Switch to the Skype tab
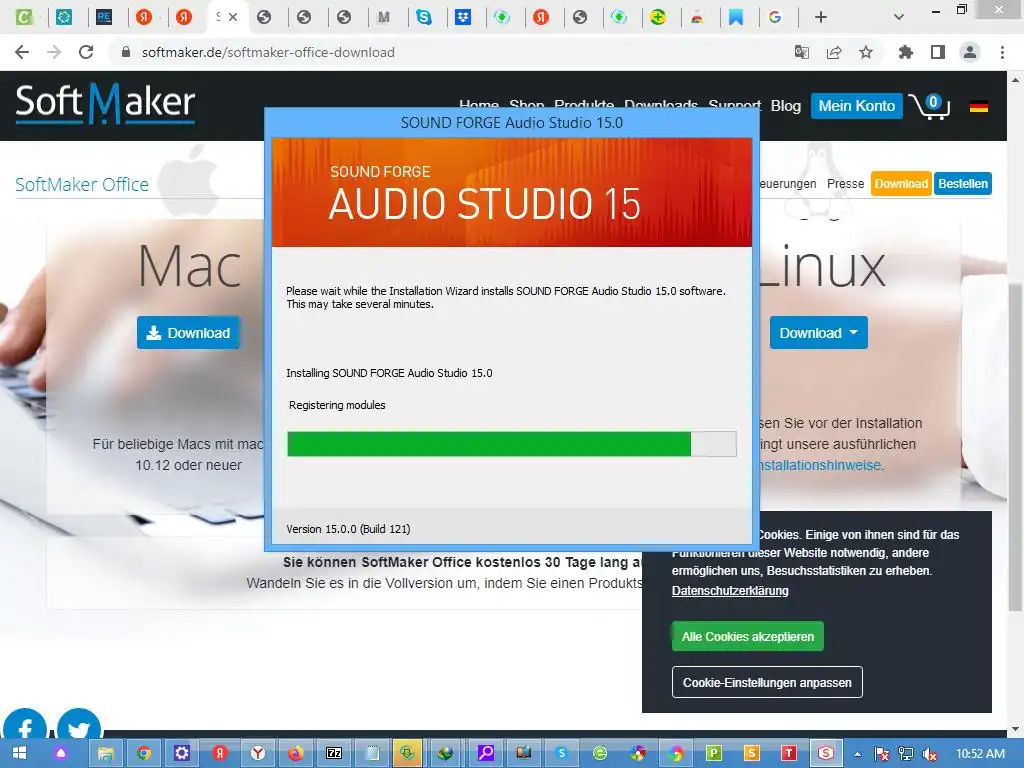The height and width of the screenshot is (768, 1024). pos(424,18)
